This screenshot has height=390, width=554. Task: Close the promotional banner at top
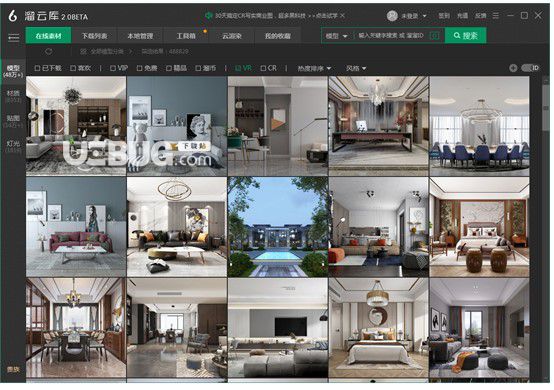point(342,16)
